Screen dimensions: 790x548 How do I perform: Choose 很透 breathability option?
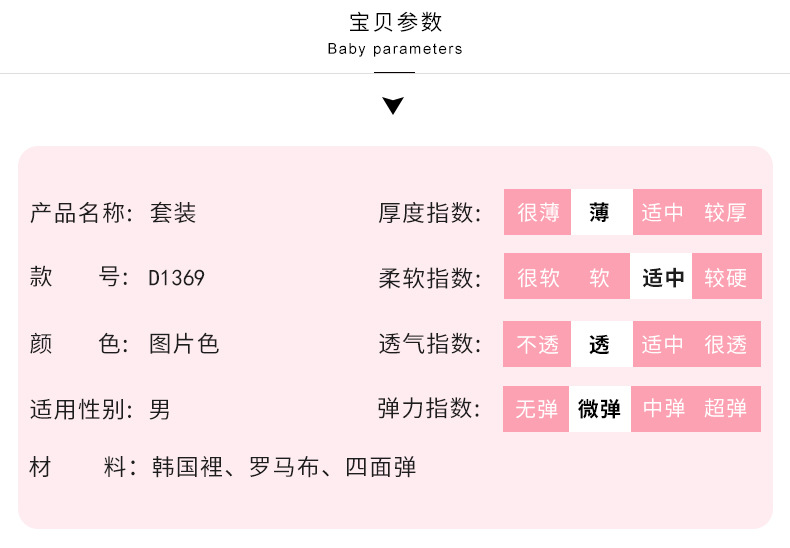tap(726, 345)
